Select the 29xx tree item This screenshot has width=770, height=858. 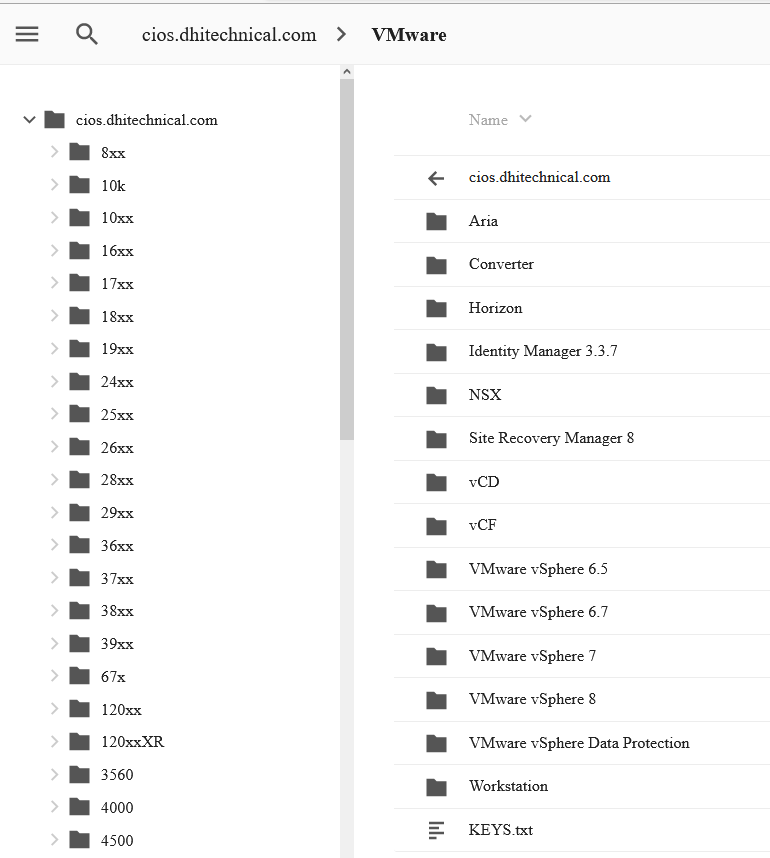coord(117,513)
